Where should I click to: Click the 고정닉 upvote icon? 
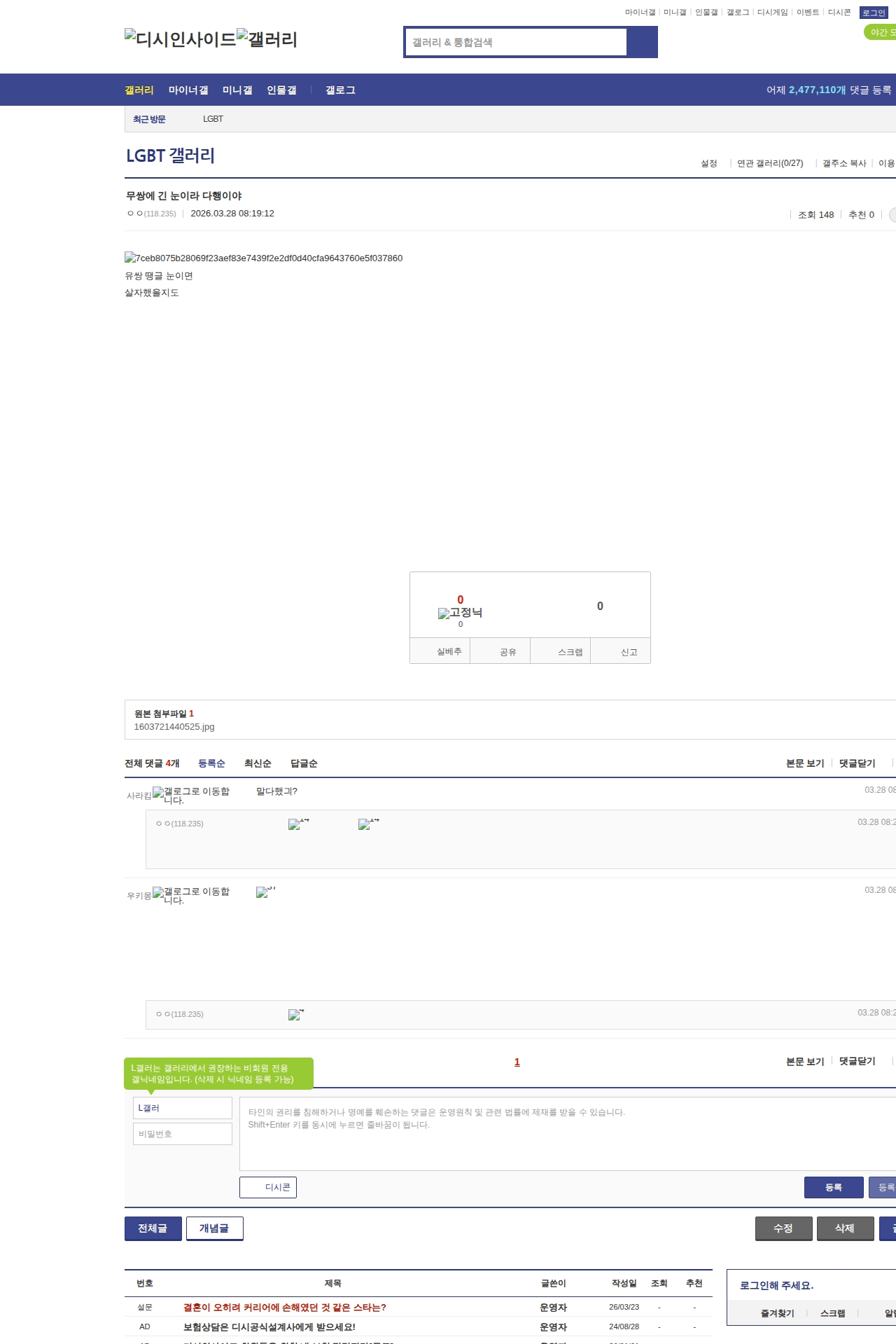(x=460, y=613)
